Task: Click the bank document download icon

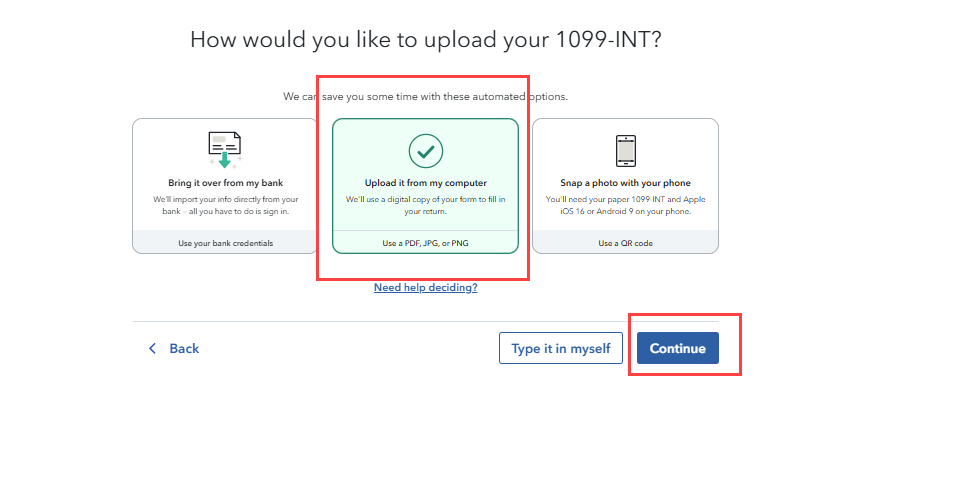Action: 225,150
